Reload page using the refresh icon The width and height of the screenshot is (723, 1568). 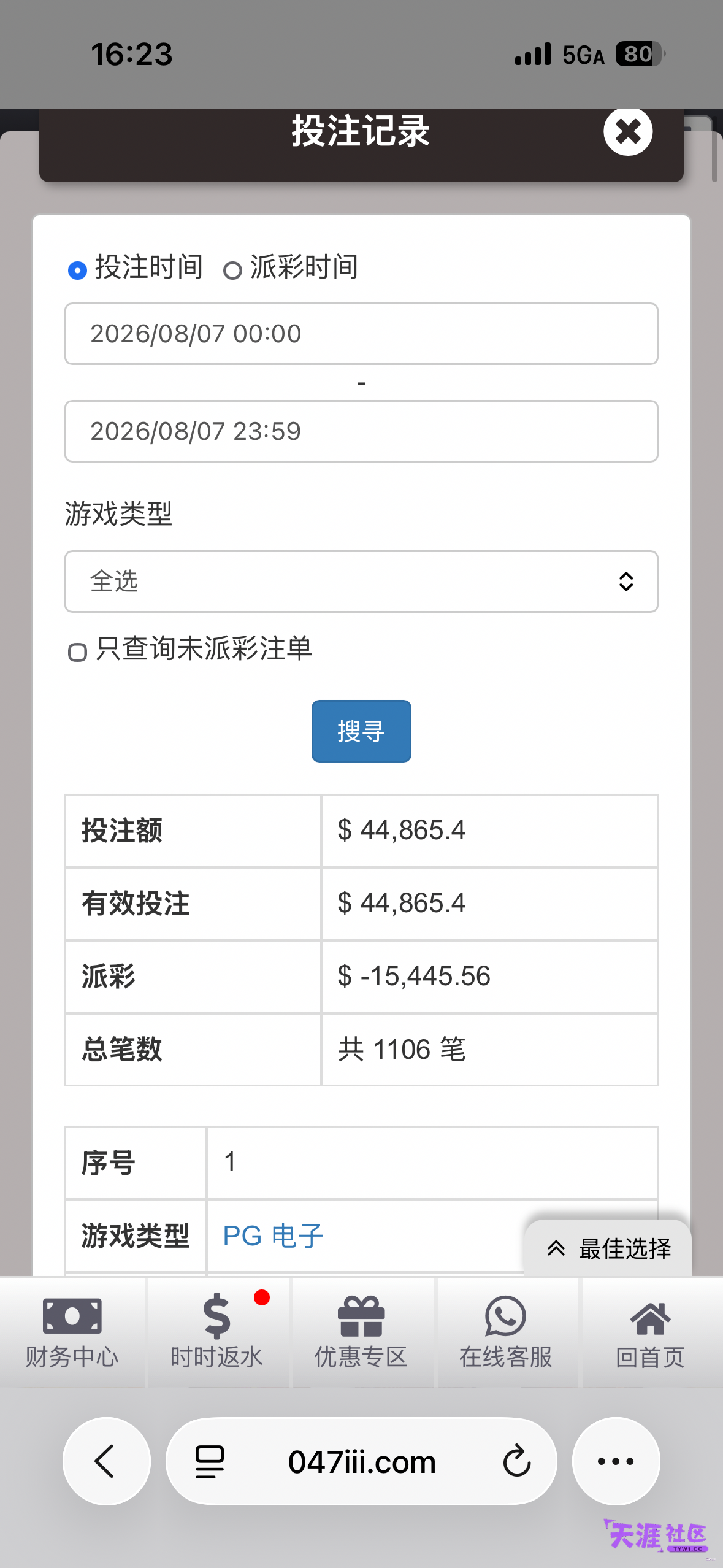tap(516, 1461)
